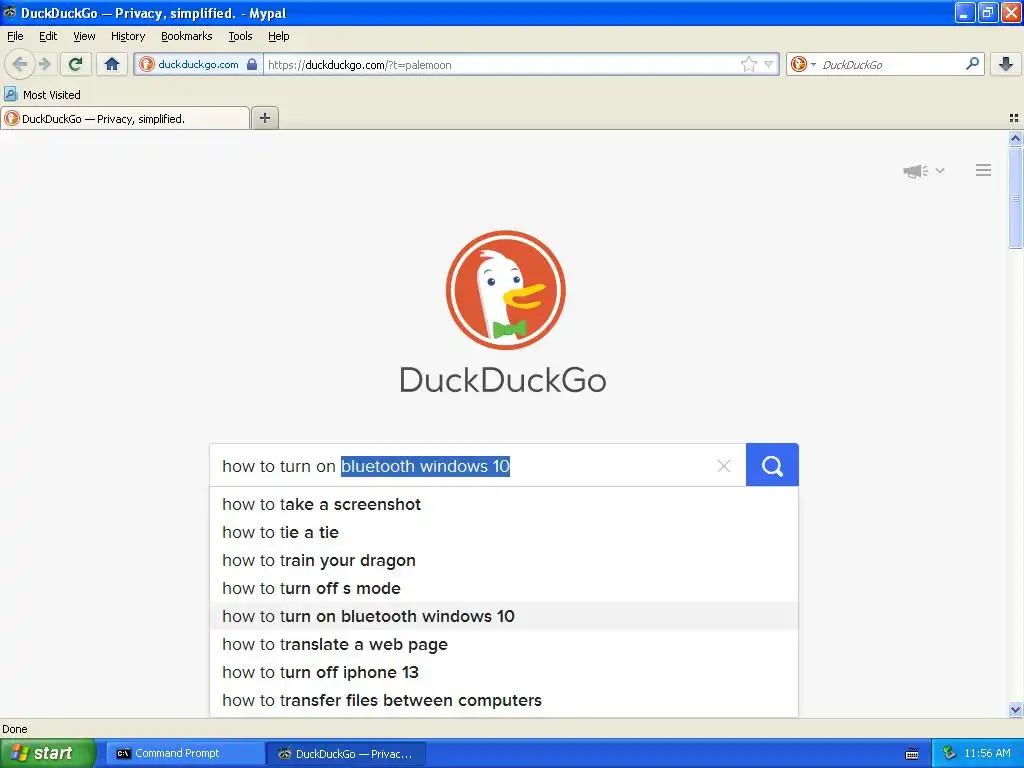Screen dimensions: 1024x768
Task: Open the History menu
Action: [127, 36]
